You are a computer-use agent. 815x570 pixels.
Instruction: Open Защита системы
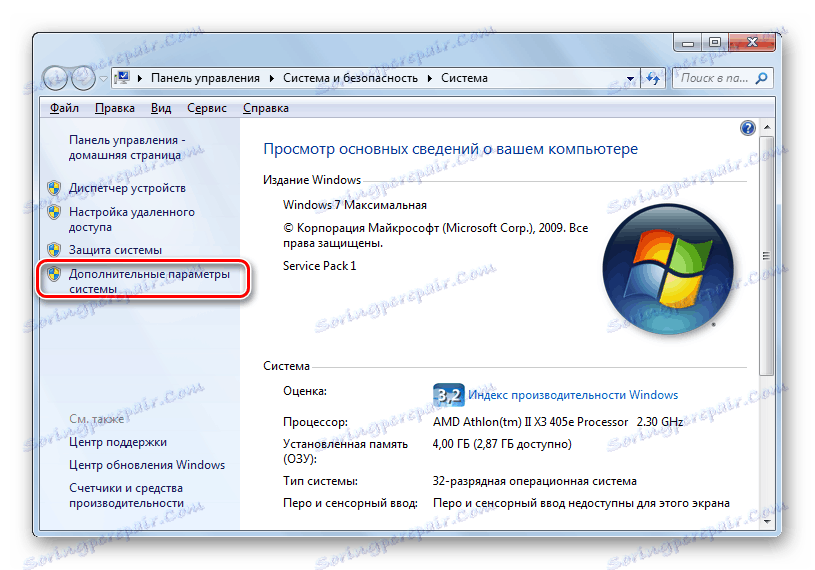click(x=115, y=250)
